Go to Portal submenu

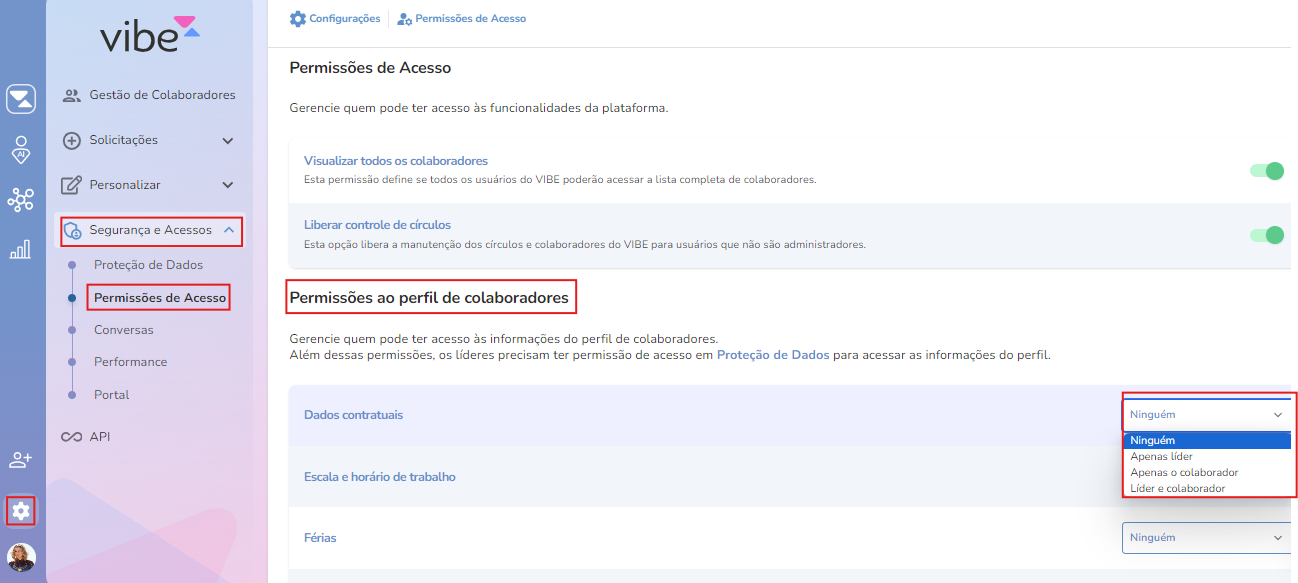[x=112, y=395]
